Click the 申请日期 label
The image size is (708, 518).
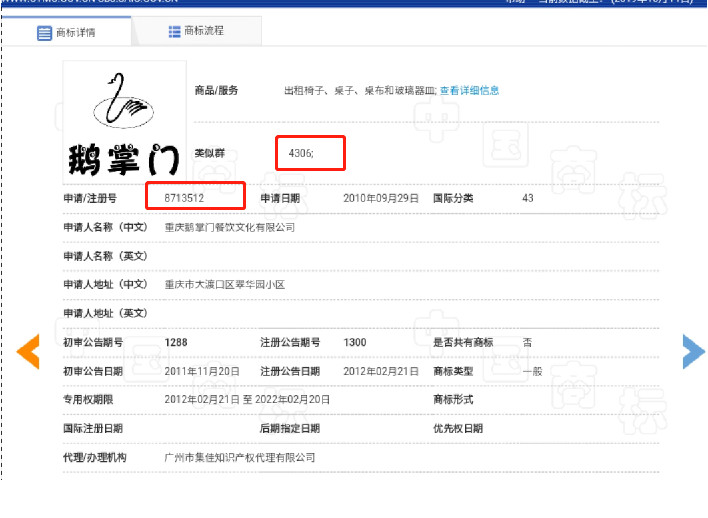(280, 198)
